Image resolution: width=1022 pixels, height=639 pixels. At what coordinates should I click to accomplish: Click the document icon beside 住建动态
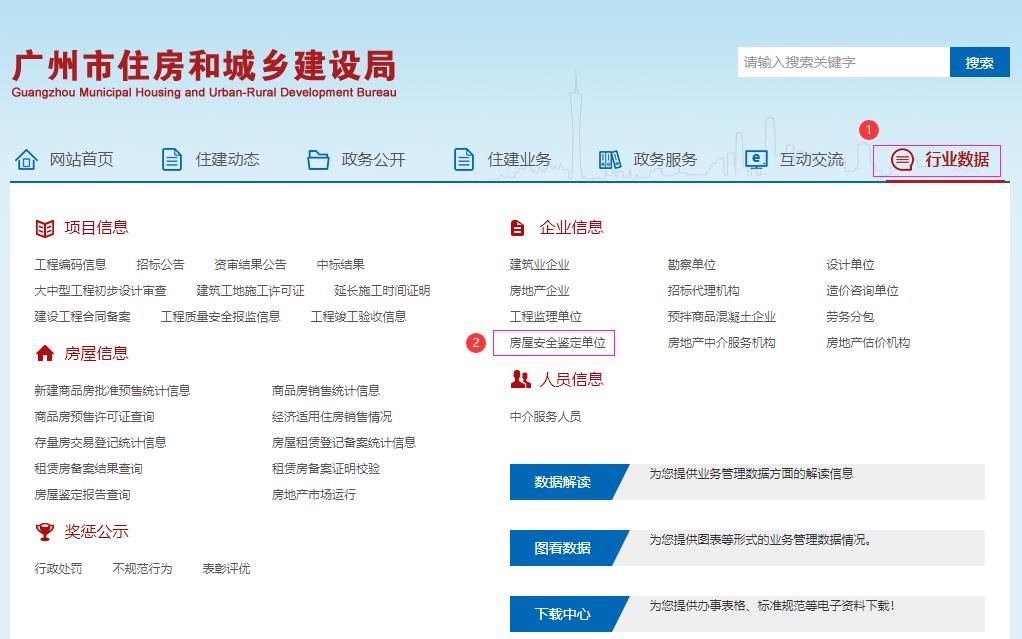171,159
